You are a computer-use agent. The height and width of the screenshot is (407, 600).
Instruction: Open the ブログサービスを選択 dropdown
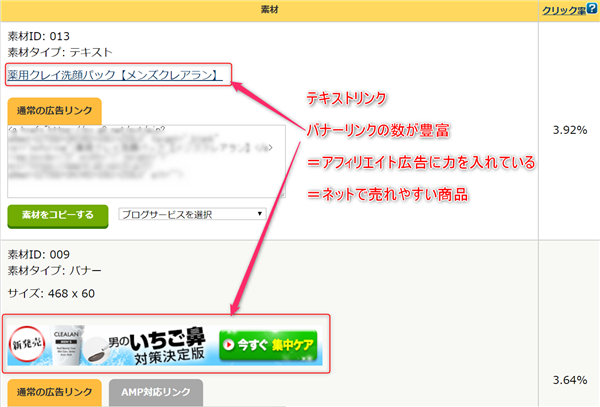192,214
